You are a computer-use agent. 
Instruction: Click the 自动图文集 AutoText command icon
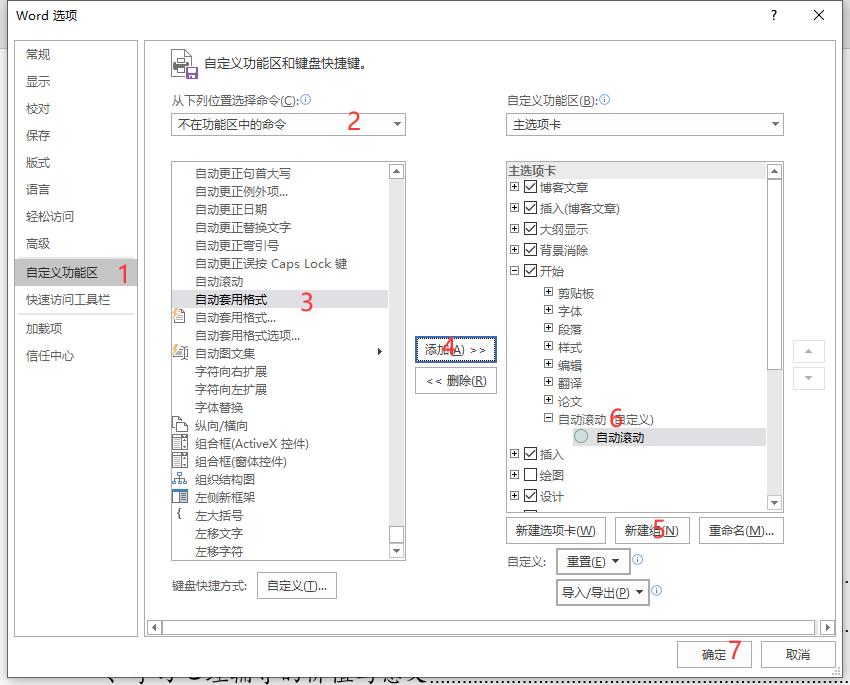coord(181,351)
